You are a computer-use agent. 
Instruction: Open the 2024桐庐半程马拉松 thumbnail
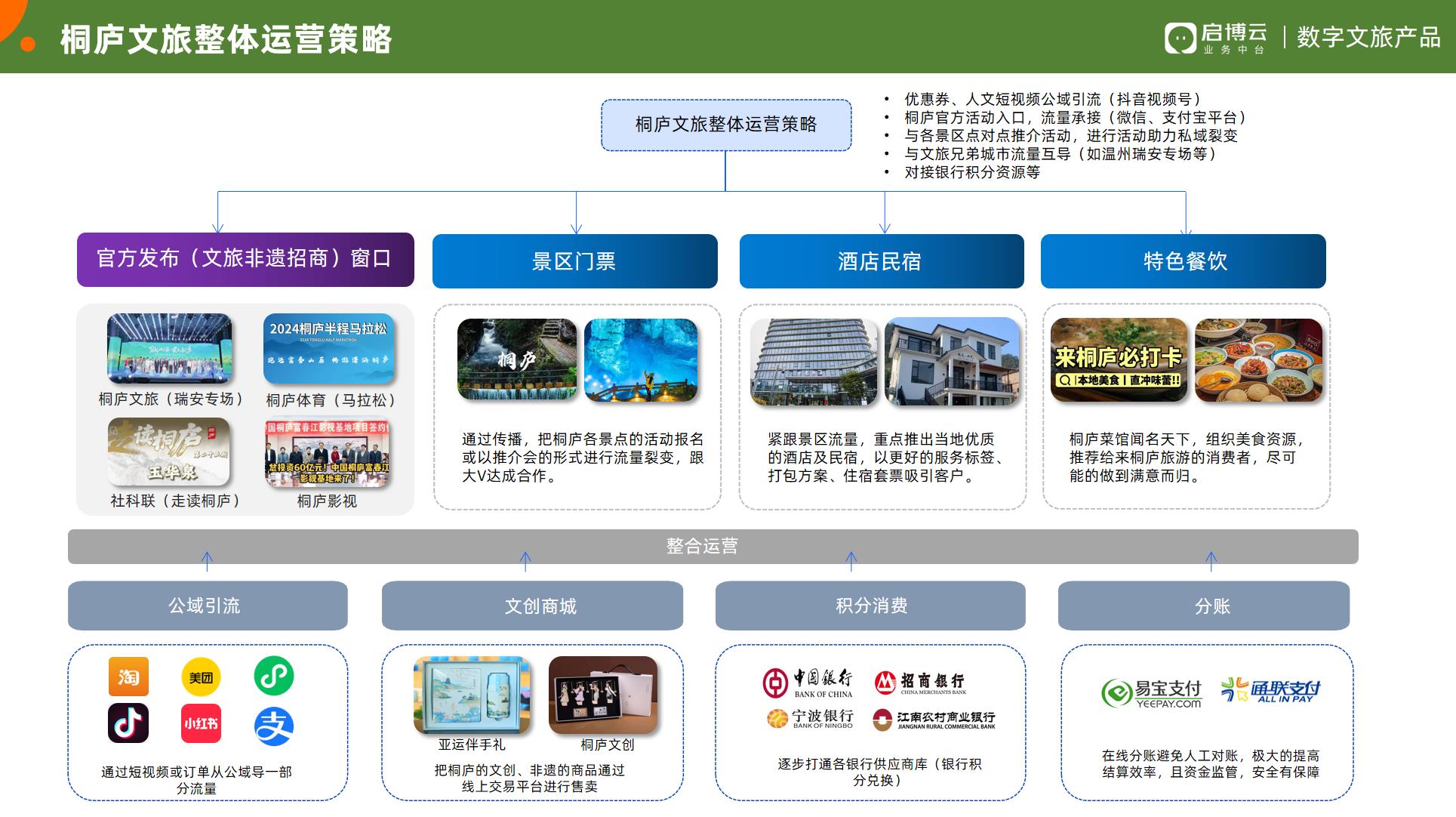(x=329, y=349)
